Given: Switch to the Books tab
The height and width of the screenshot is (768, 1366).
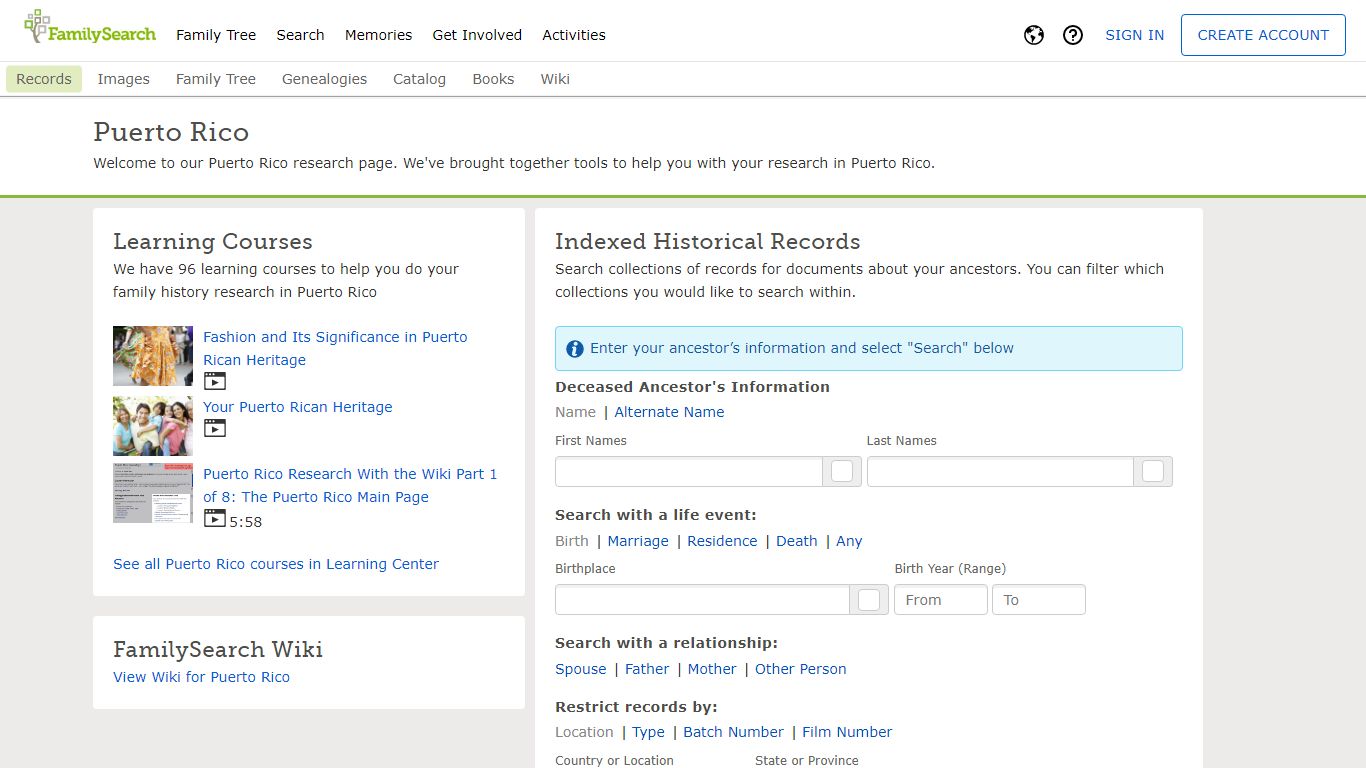Looking at the screenshot, I should (493, 79).
